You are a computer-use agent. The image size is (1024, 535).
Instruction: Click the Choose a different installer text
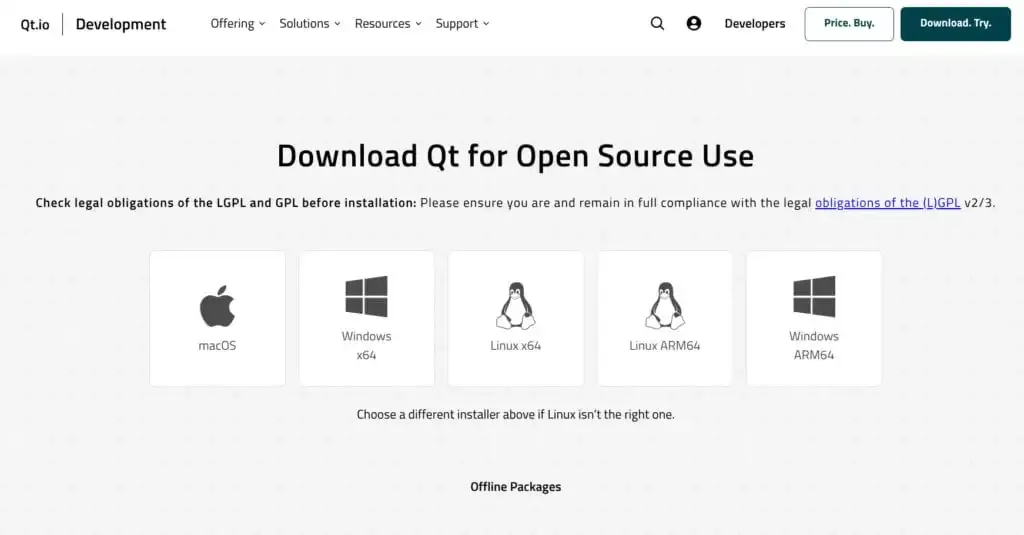click(515, 414)
